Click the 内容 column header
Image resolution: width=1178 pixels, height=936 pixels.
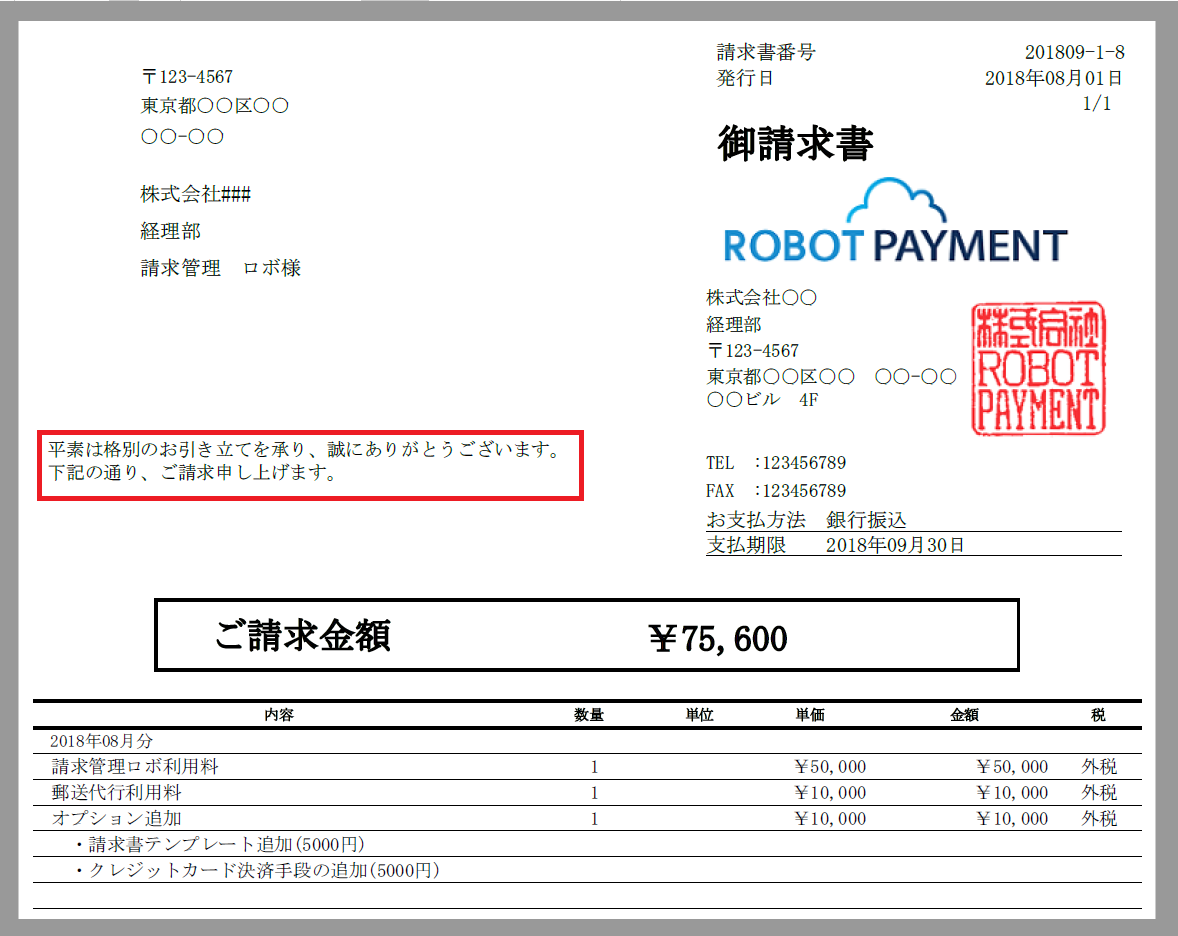tap(279, 716)
